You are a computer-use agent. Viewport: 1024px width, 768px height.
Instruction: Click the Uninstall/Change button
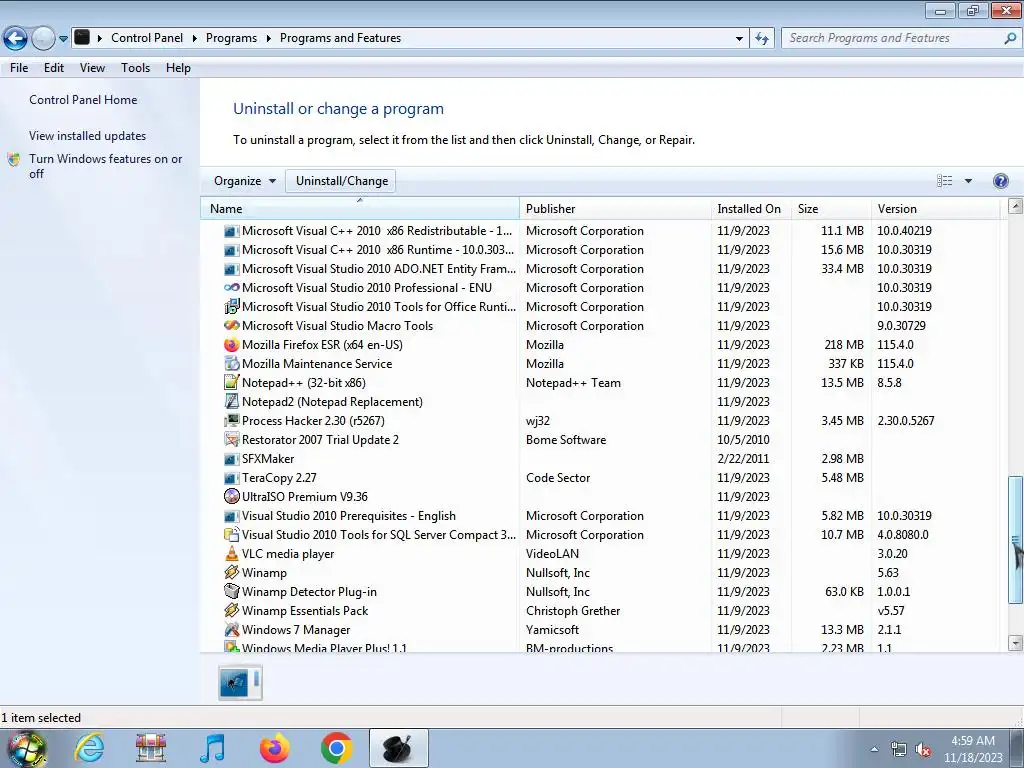[x=342, y=181]
